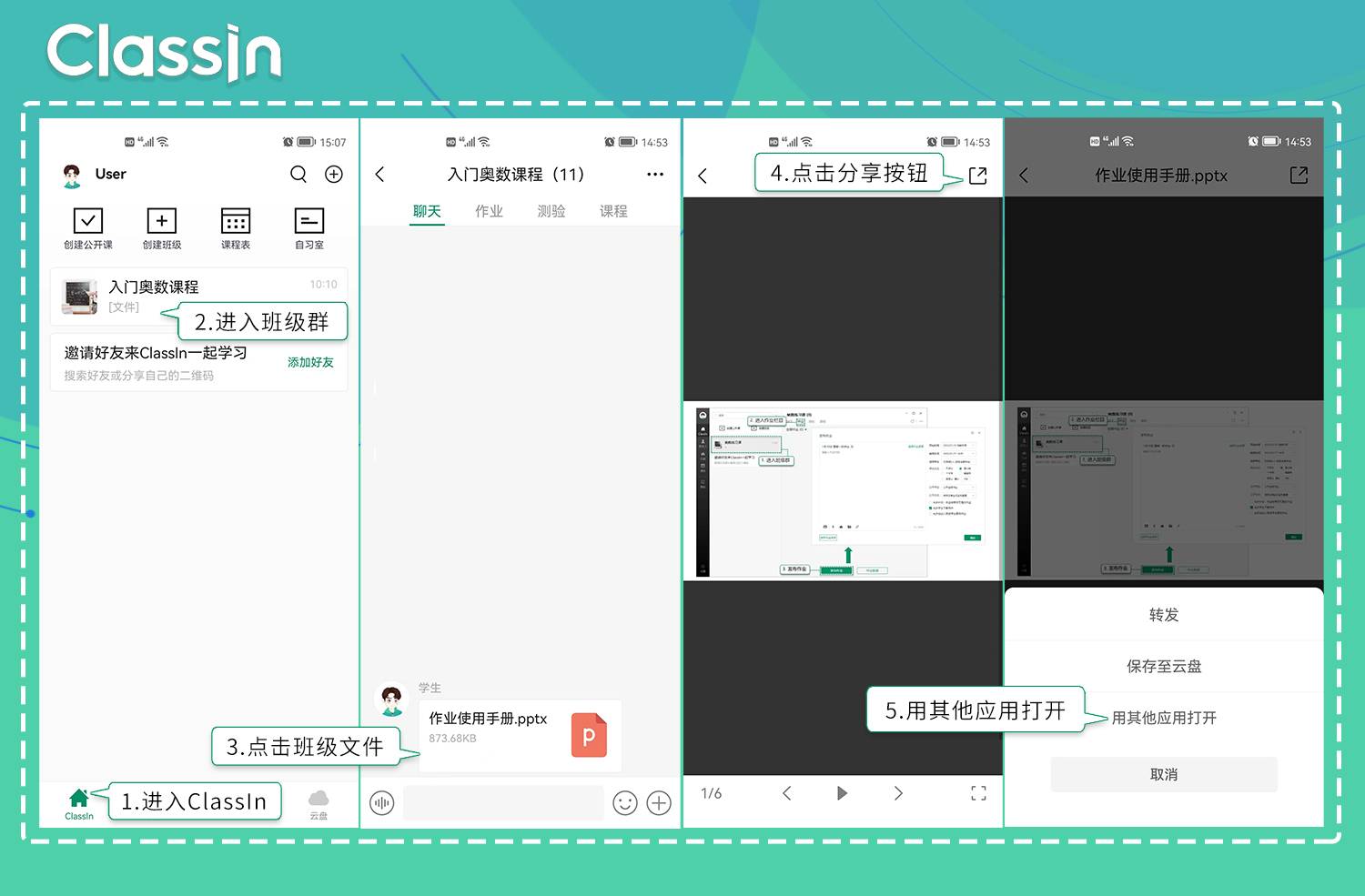The image size is (1365, 896).
Task: Open the 入门奥数课程 class group
Action: (x=198, y=297)
